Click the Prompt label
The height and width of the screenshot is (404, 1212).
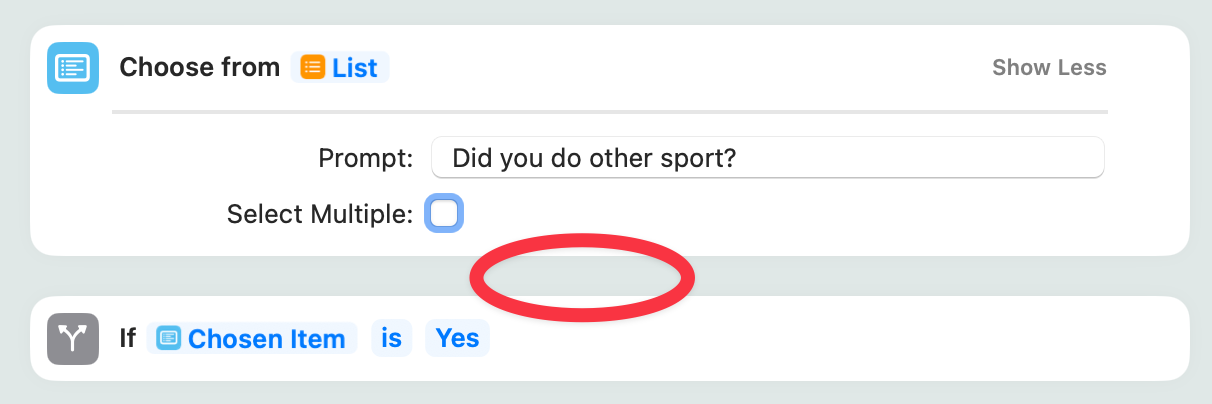365,158
